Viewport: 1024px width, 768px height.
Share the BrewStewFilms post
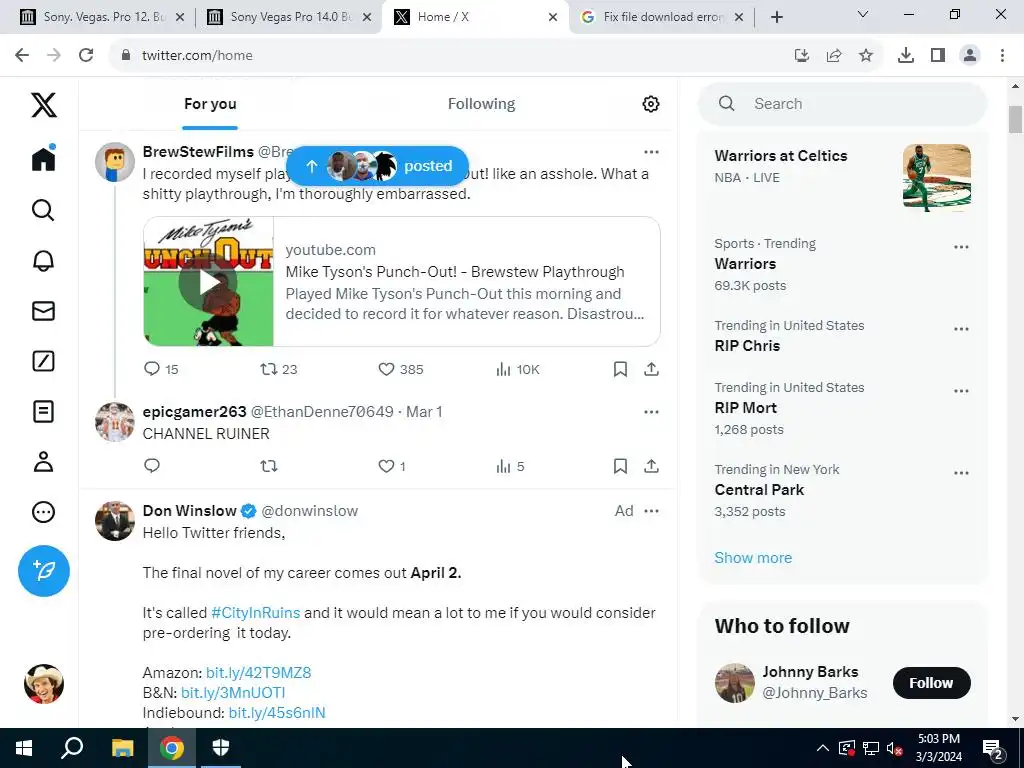click(651, 369)
